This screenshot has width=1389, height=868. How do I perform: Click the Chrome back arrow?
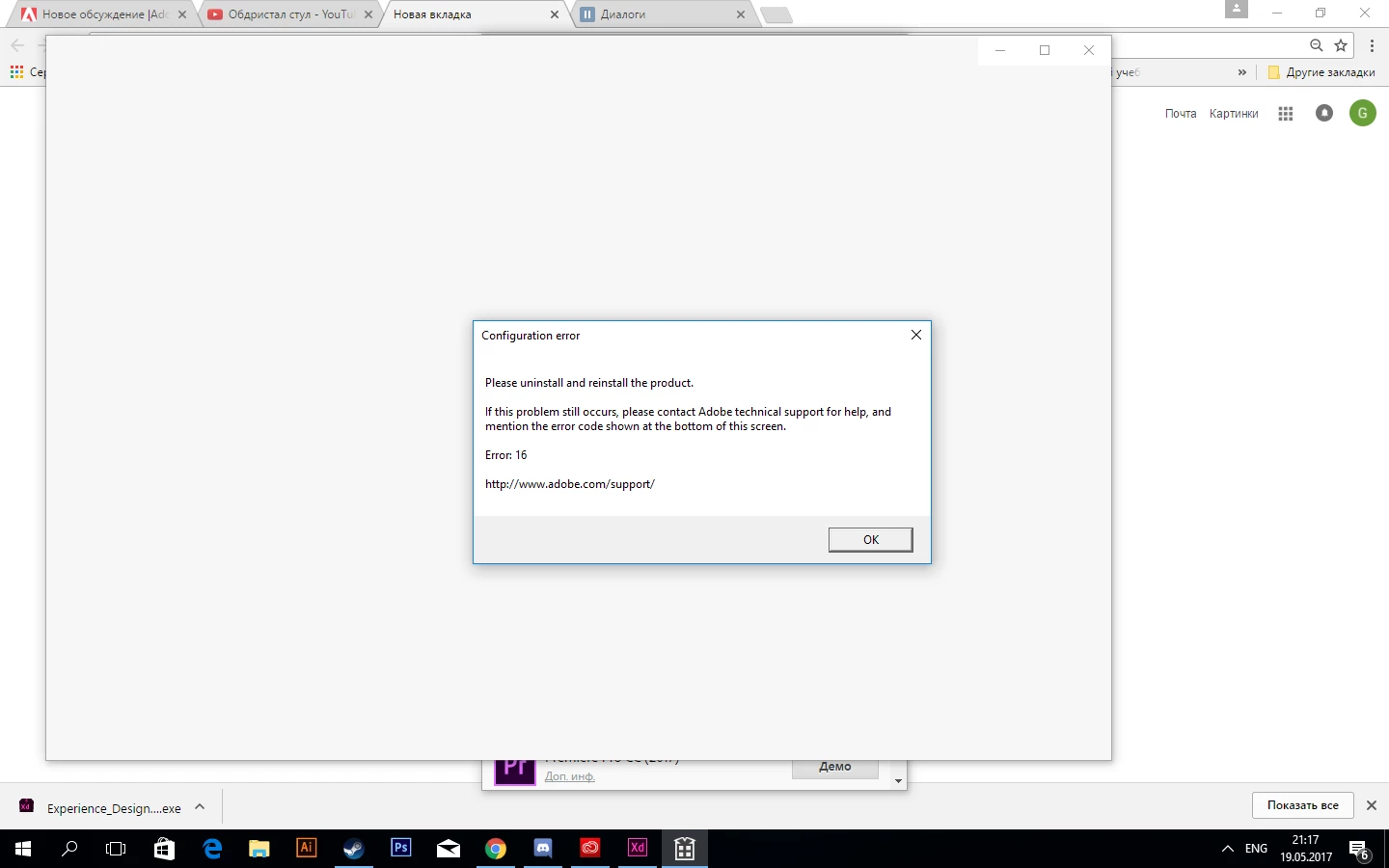pyautogui.click(x=17, y=45)
